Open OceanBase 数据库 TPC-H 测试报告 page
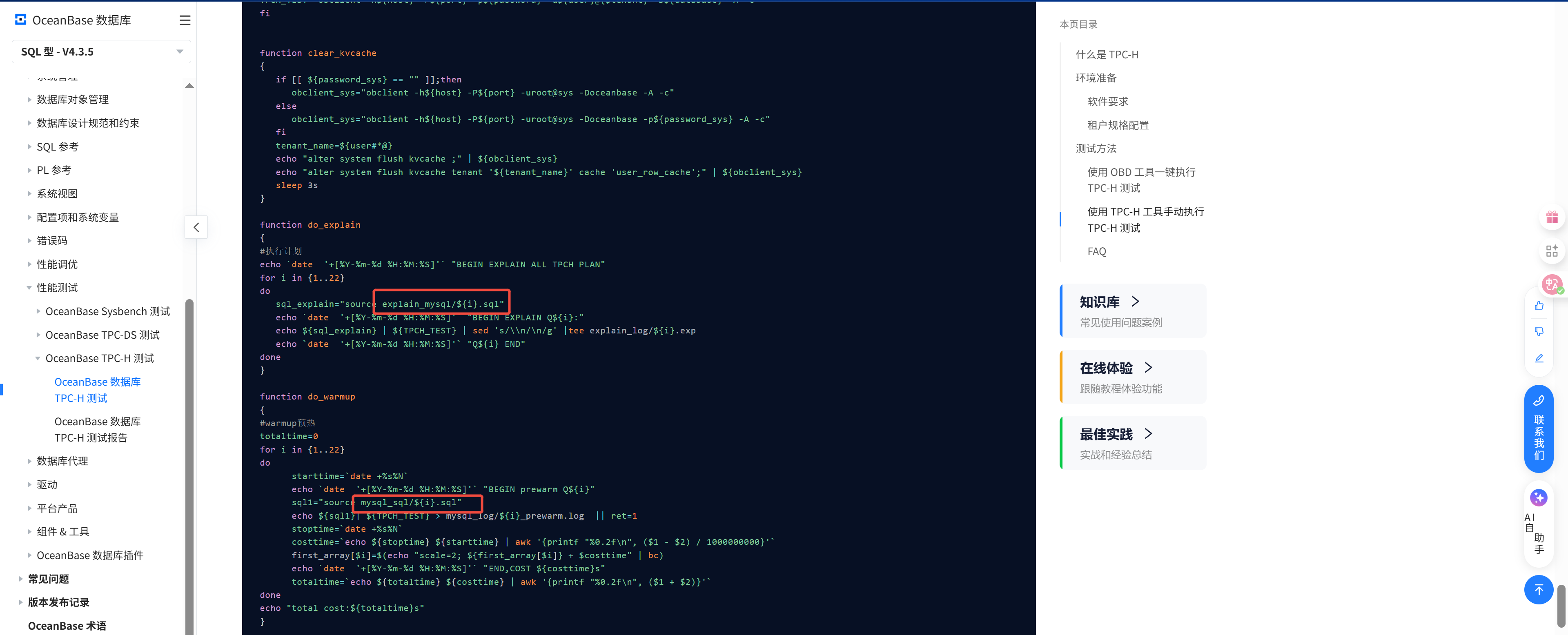Image resolution: width=1568 pixels, height=635 pixels. (x=98, y=429)
